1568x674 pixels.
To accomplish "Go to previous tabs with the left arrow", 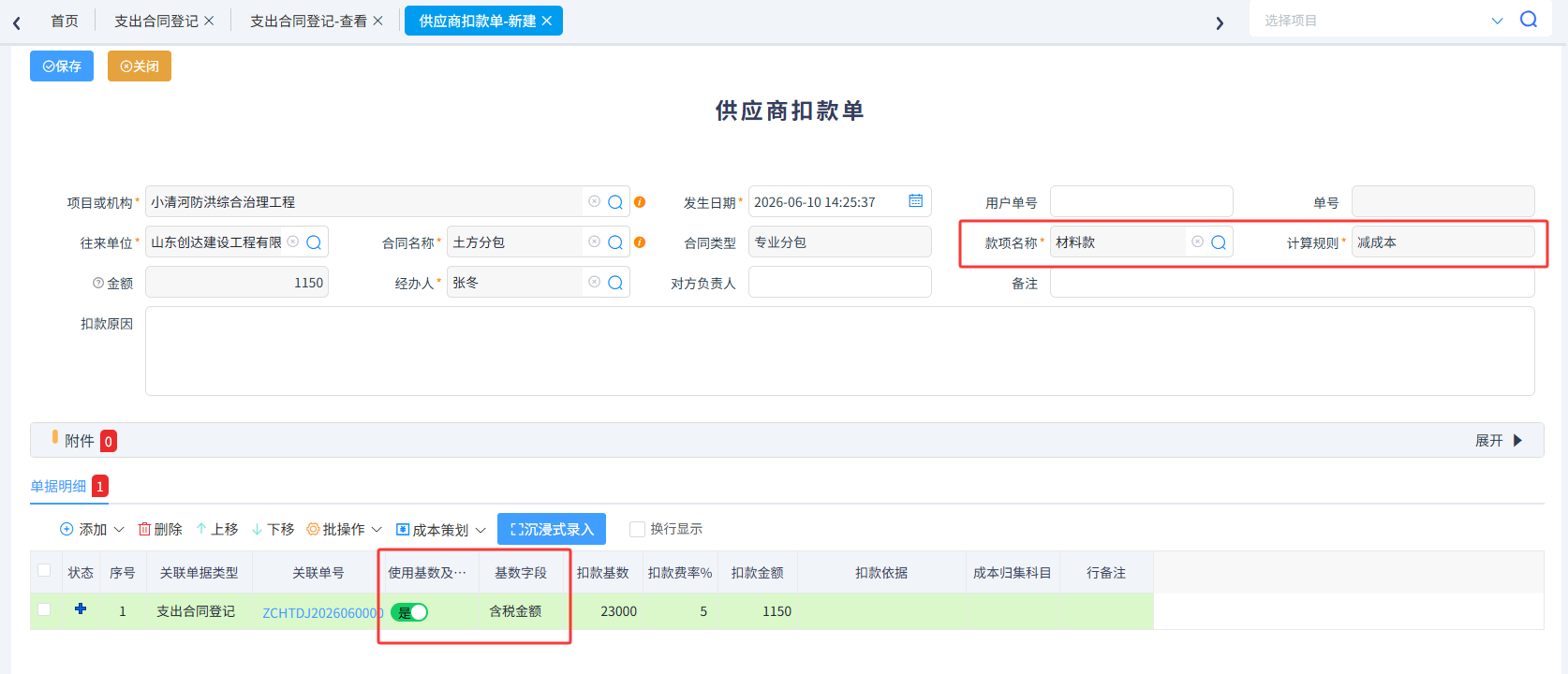I will (x=17, y=22).
